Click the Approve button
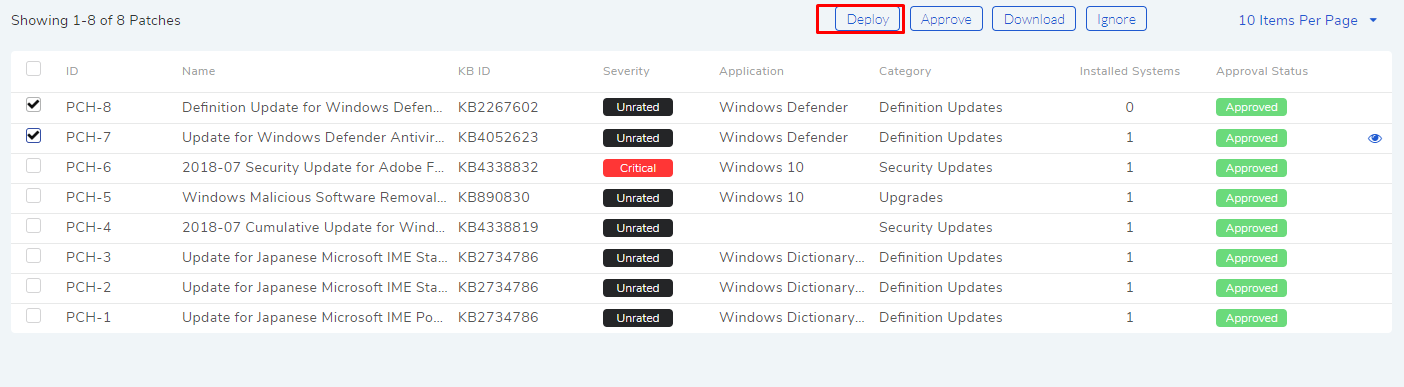The width and height of the screenshot is (1404, 387). pyautogui.click(x=946, y=19)
